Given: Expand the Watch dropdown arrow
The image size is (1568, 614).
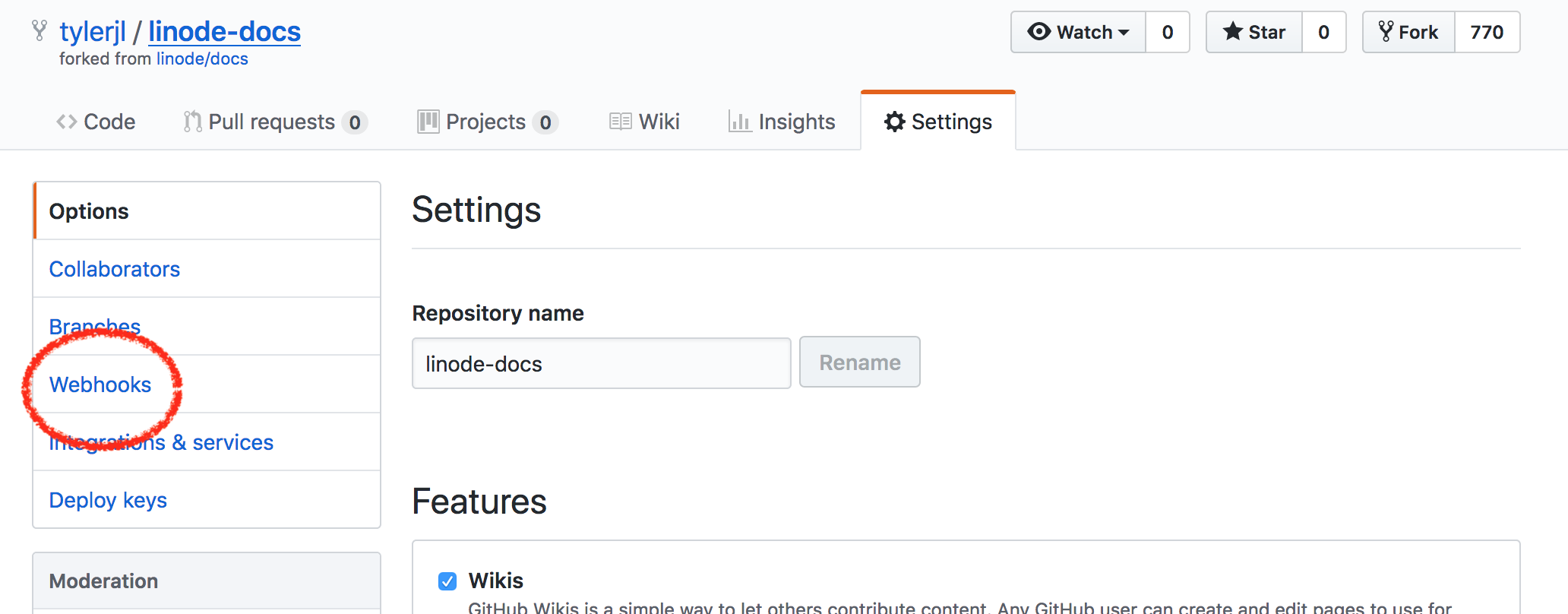Looking at the screenshot, I should click(1124, 33).
